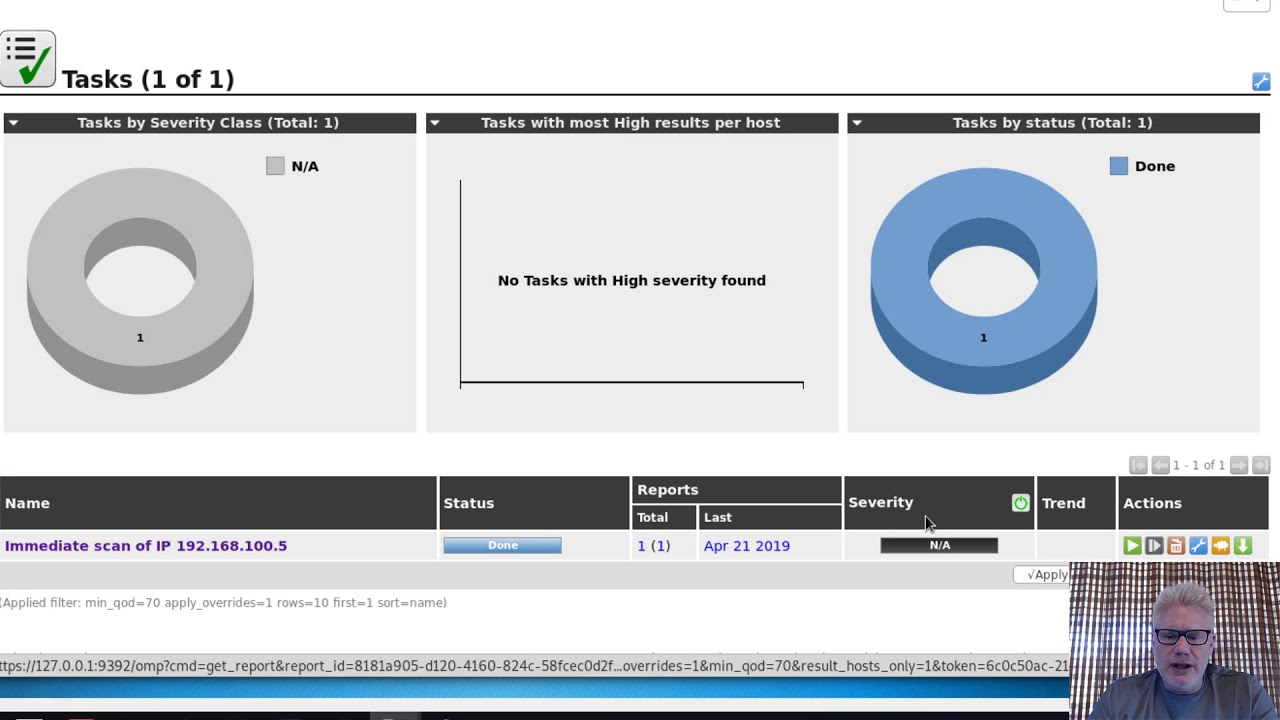Click the grey resume task icon

coord(1154,546)
